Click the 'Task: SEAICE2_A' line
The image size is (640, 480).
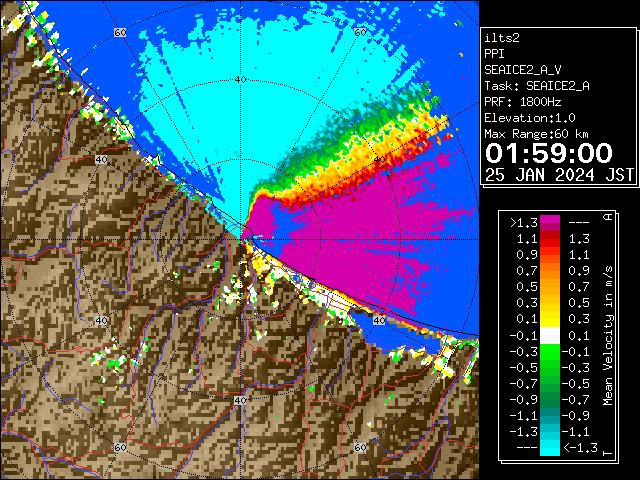(537, 86)
